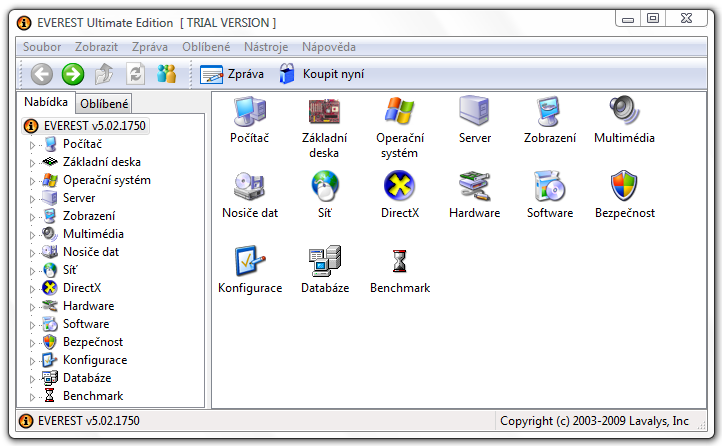Expand the Operační systém tree node arrow
This screenshot has width=722, height=446.
32,181
